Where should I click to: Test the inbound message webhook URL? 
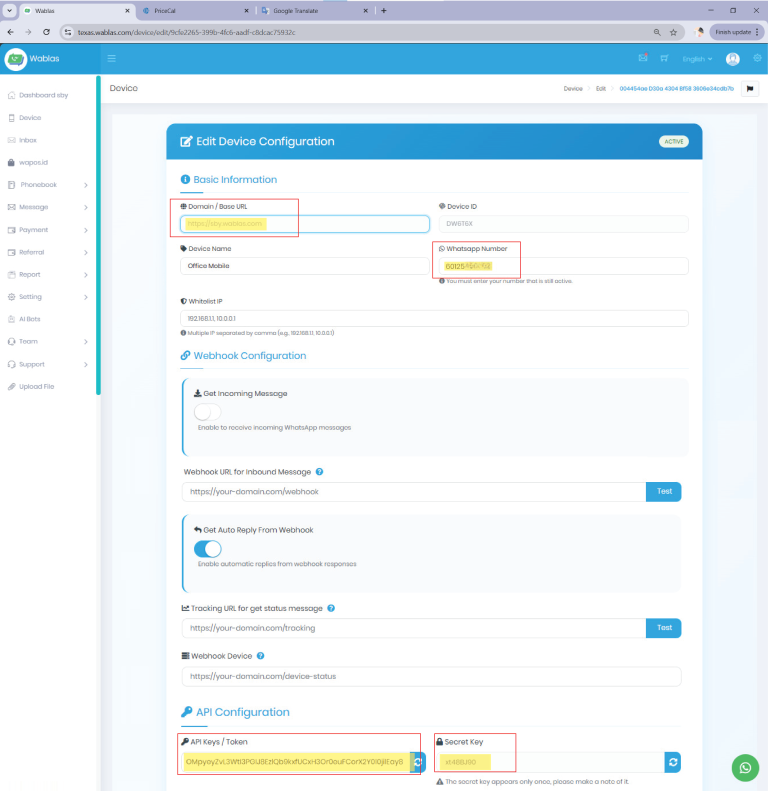point(664,492)
